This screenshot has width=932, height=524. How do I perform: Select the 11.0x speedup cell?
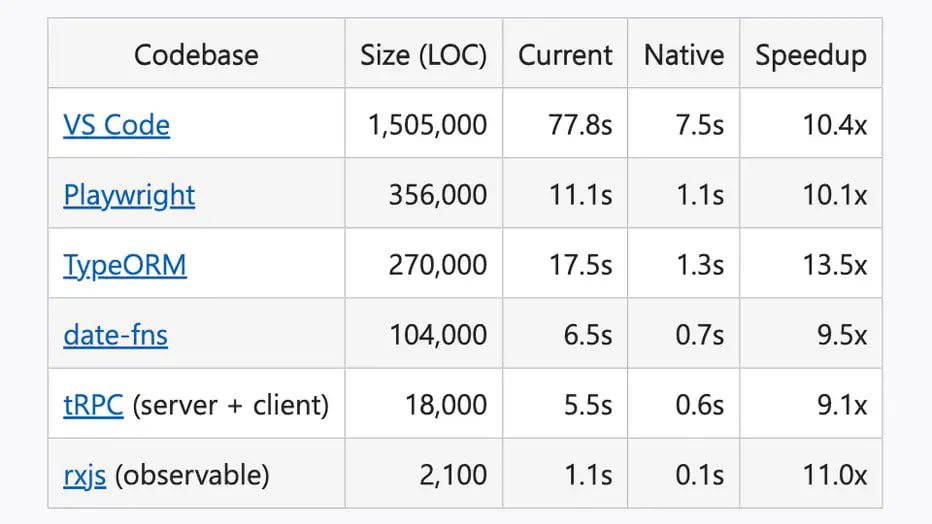[x=811, y=474]
